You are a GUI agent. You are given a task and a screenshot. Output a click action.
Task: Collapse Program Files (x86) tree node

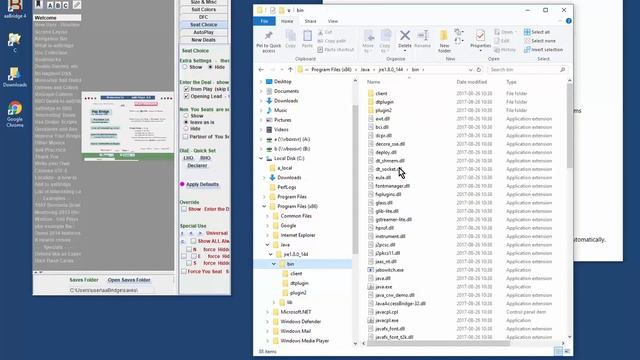264,207
